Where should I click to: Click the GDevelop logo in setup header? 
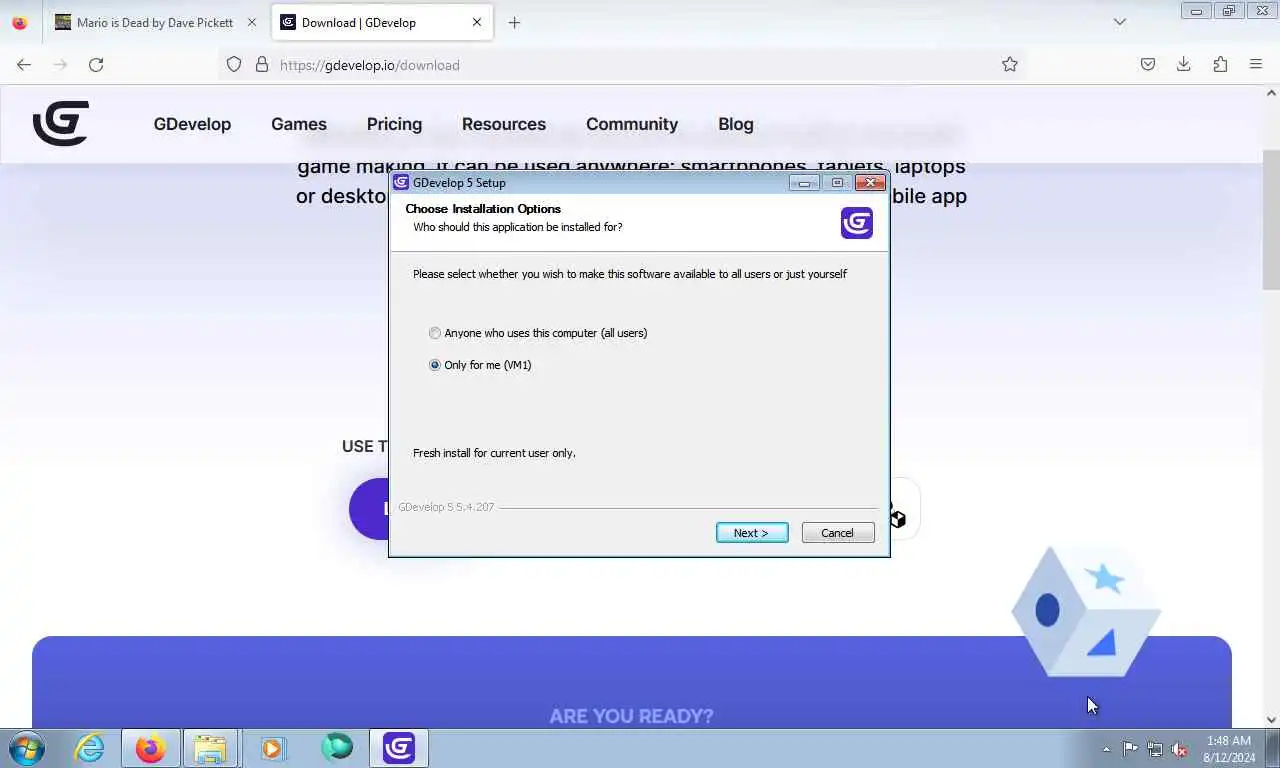(x=857, y=223)
